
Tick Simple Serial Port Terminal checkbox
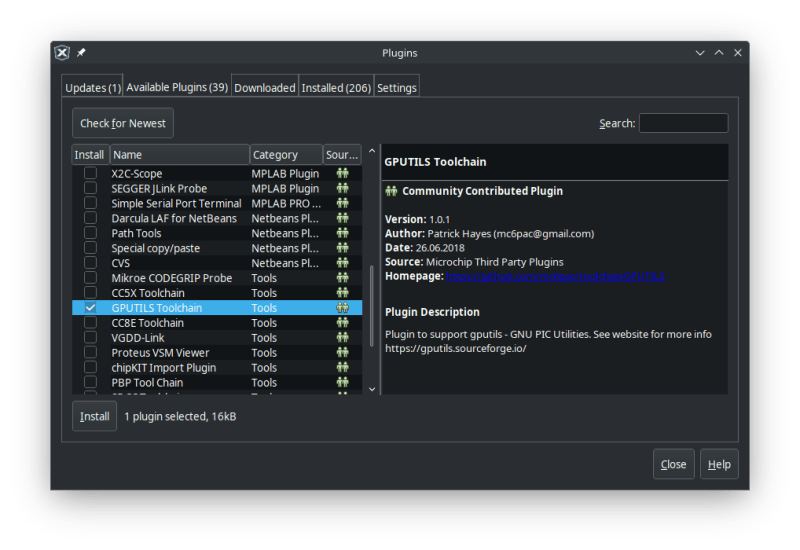pyautogui.click(x=90, y=203)
